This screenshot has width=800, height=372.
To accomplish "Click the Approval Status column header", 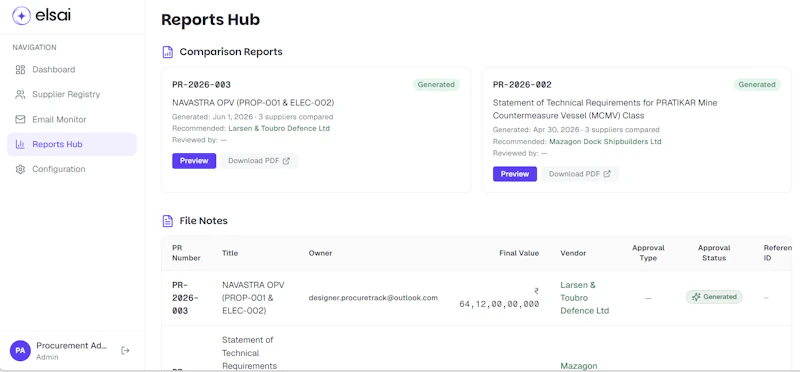I will pos(714,253).
